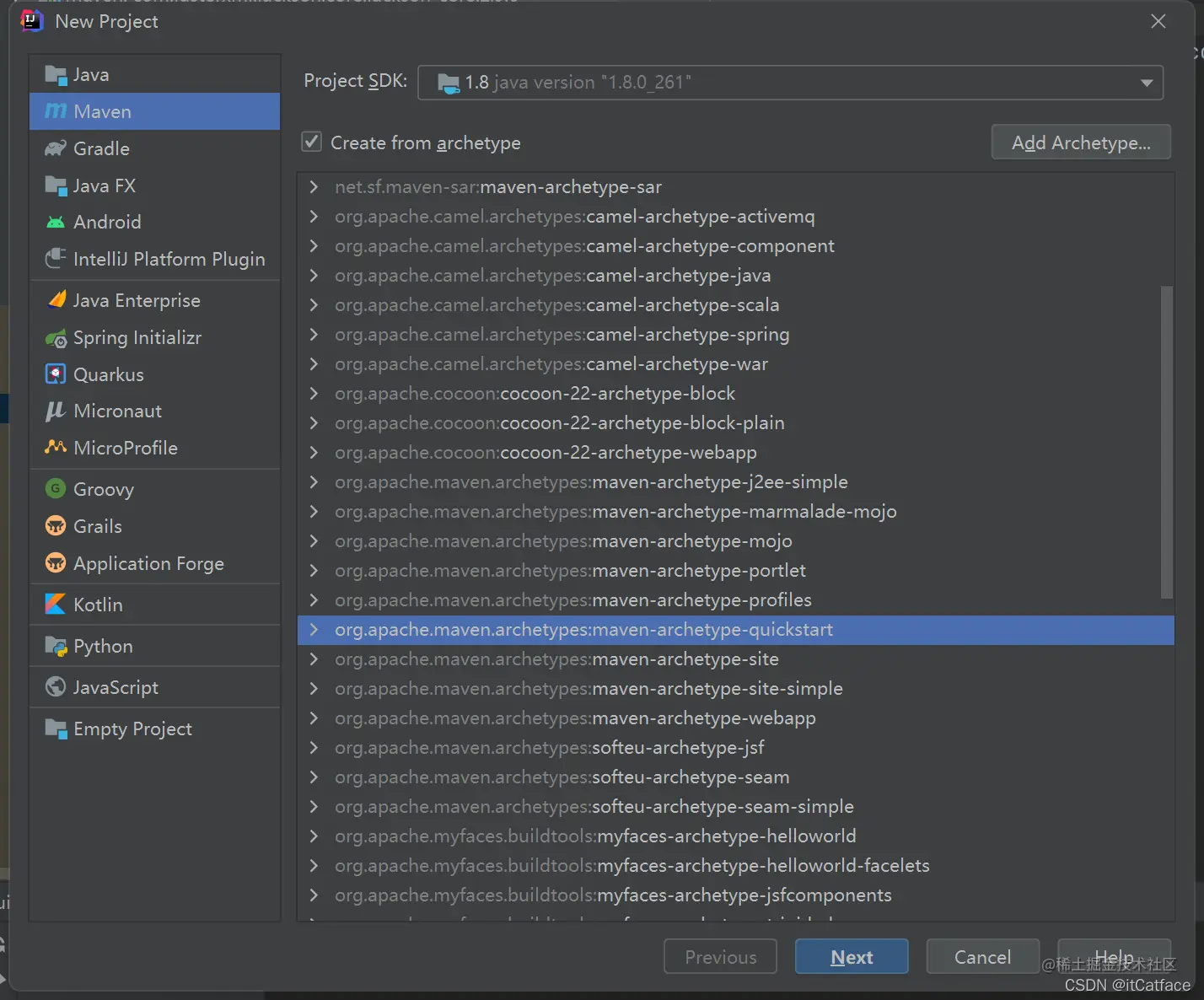The width and height of the screenshot is (1204, 1000).
Task: Click the Add Archetype... button
Action: pos(1081,142)
